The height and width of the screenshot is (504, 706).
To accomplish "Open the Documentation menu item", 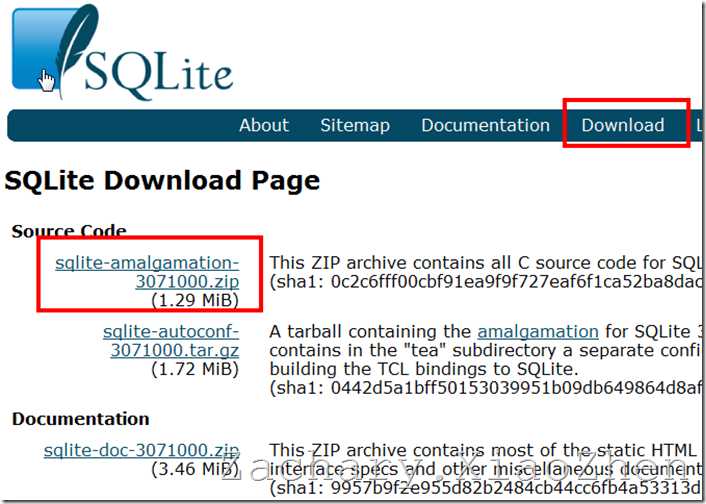I will click(485, 125).
